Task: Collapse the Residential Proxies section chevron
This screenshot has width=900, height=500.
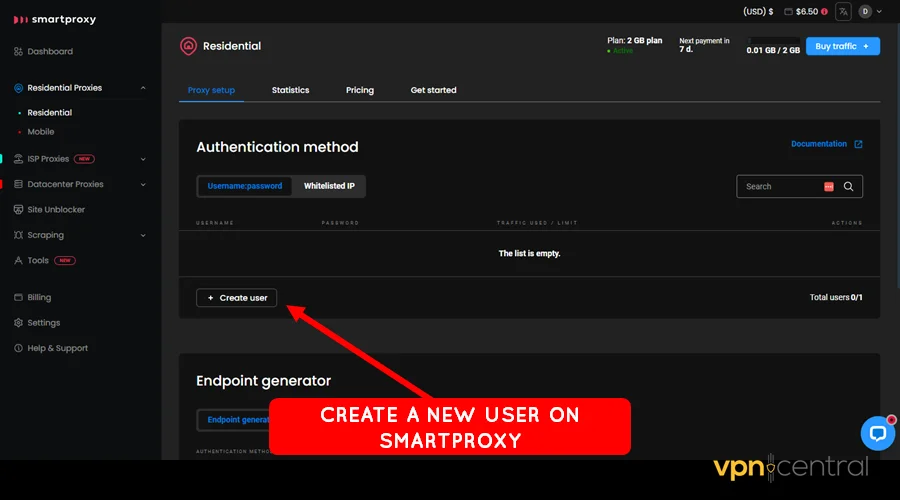Action: [x=143, y=88]
